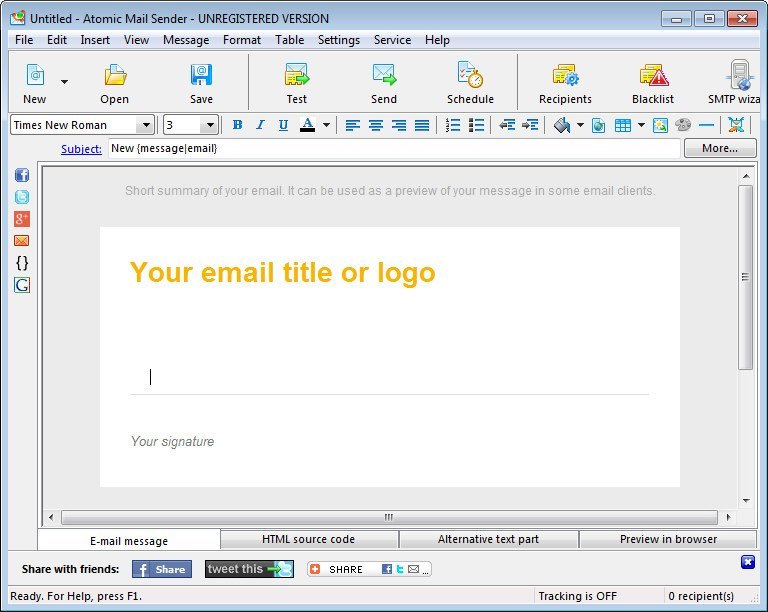
Task: Switch to HTML source code tab
Action: coord(308,539)
